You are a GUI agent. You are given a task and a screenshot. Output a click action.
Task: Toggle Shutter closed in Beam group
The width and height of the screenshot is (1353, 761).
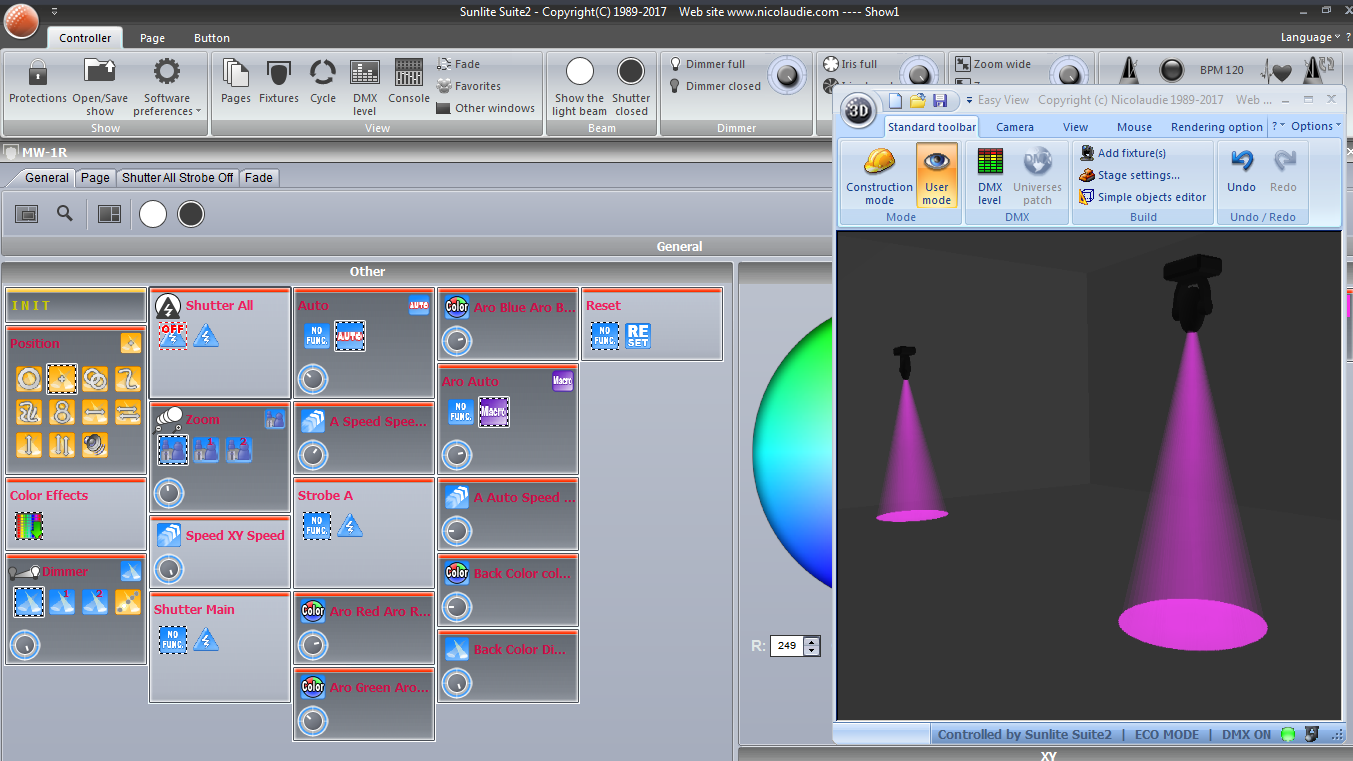[x=631, y=86]
